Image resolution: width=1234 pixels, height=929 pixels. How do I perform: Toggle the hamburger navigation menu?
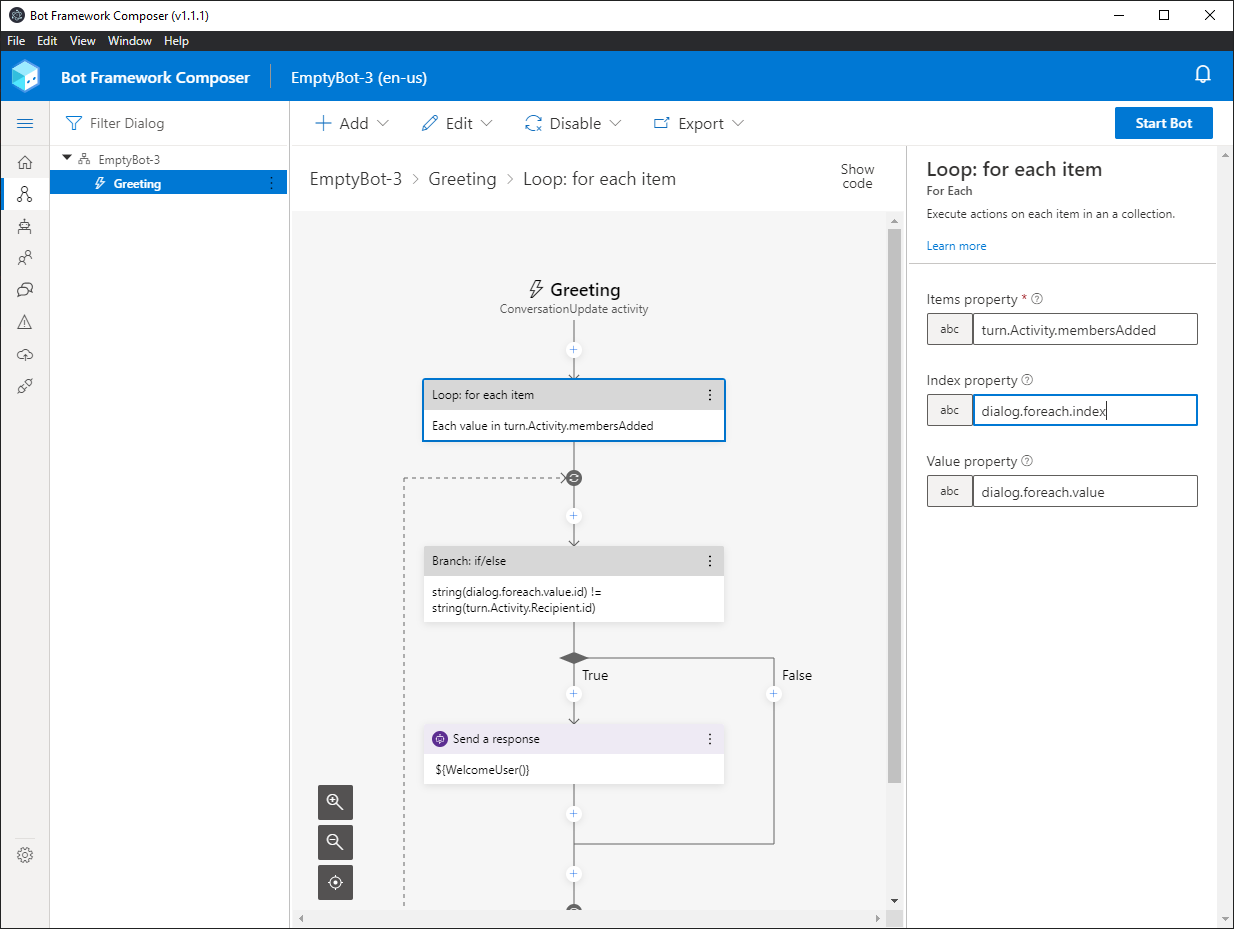click(25, 123)
